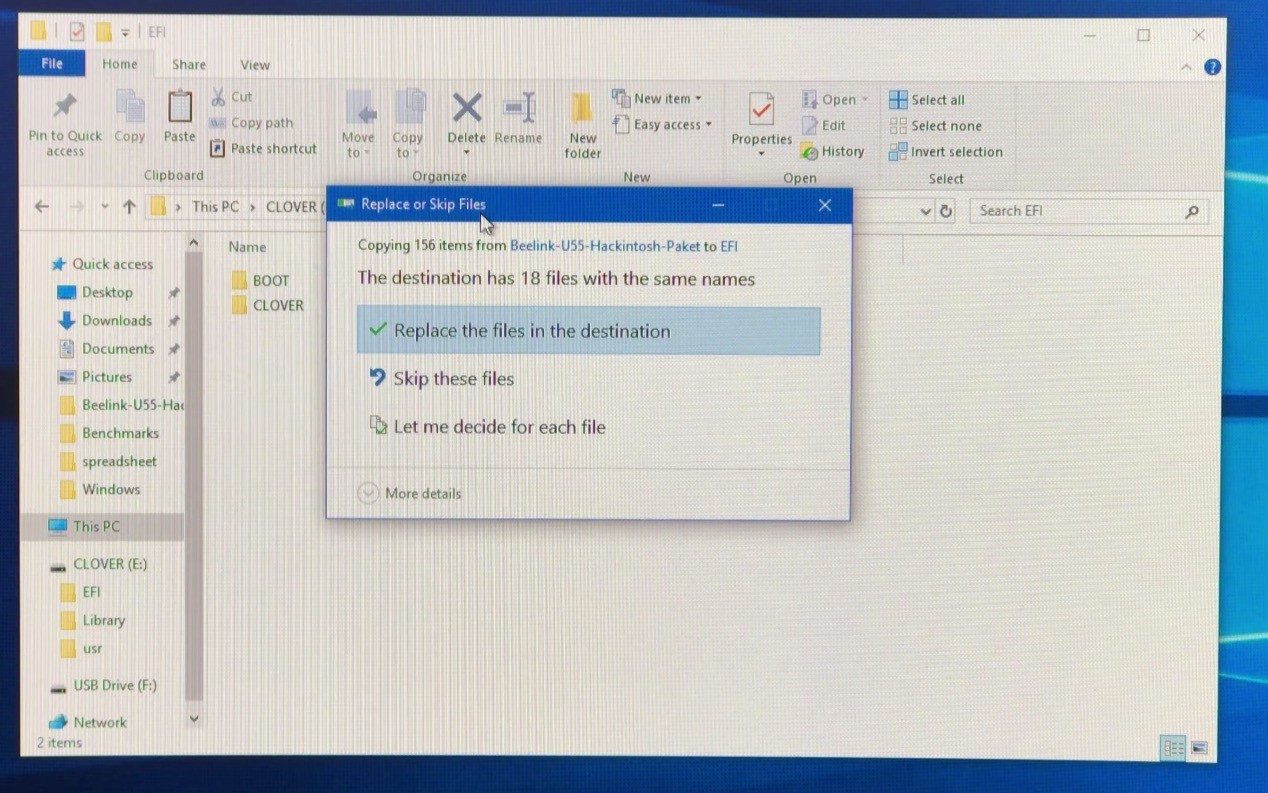Open the address bar history dropdown arrow
Screen dimensions: 1268x793
click(x=925, y=212)
